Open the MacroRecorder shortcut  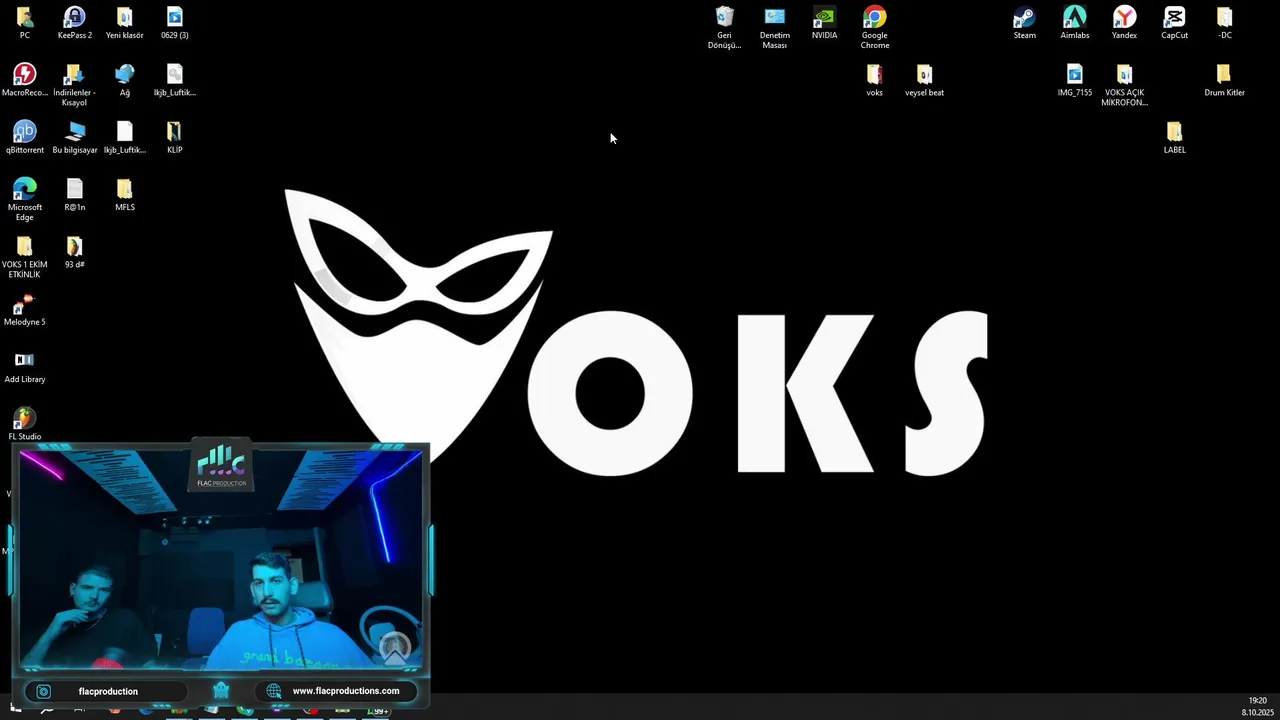pyautogui.click(x=25, y=80)
